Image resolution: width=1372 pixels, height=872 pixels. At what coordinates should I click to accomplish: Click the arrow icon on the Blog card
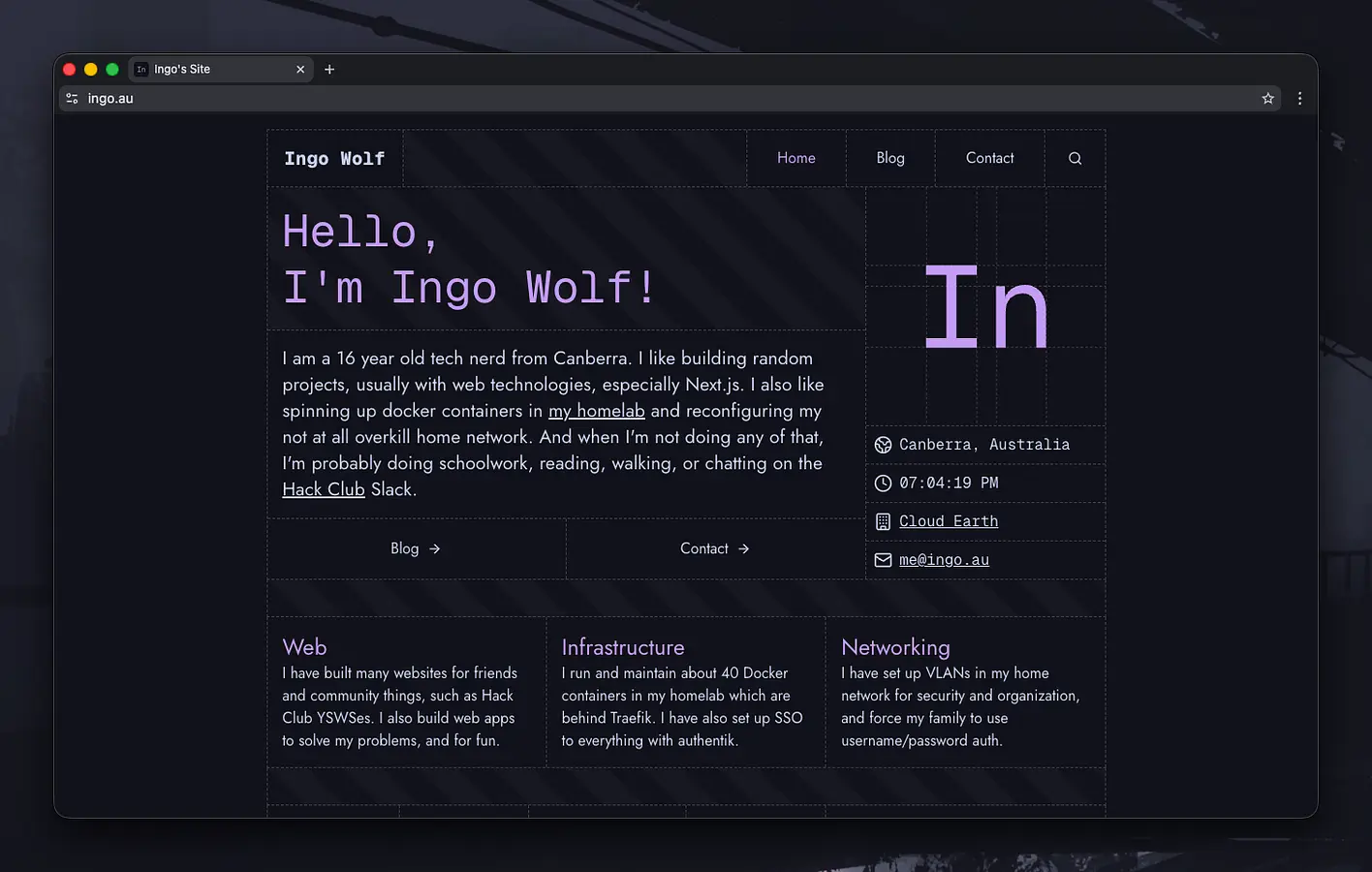pyautogui.click(x=434, y=548)
